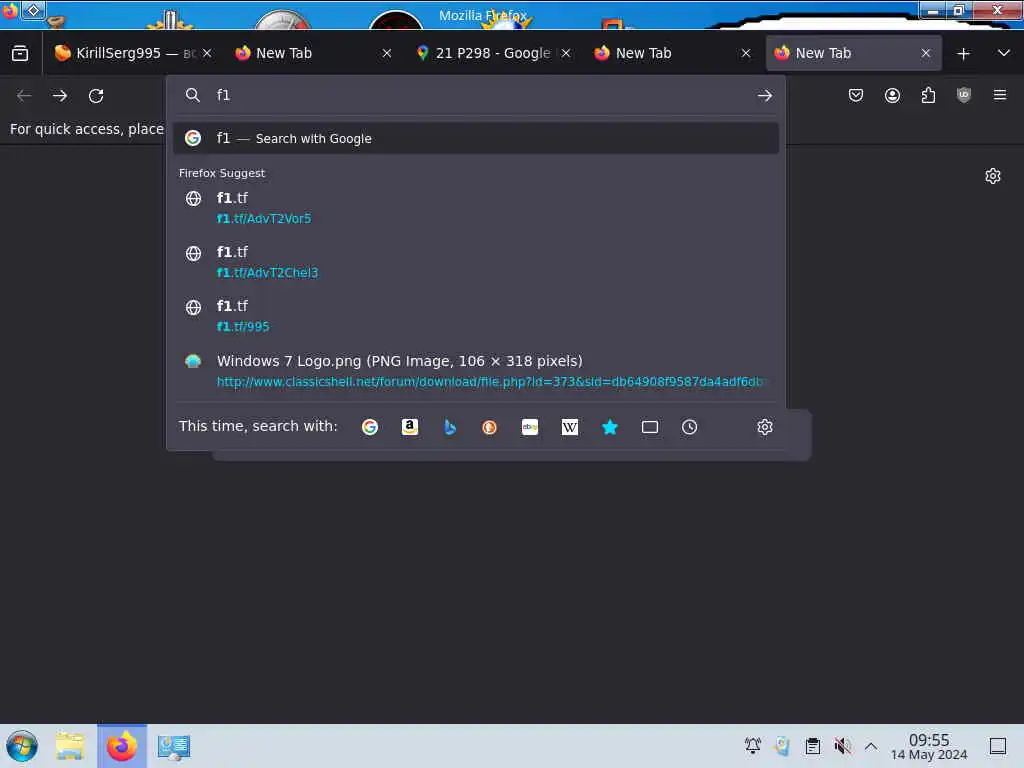Image resolution: width=1024 pixels, height=768 pixels.
Task: Go back with the back arrow
Action: [x=24, y=96]
